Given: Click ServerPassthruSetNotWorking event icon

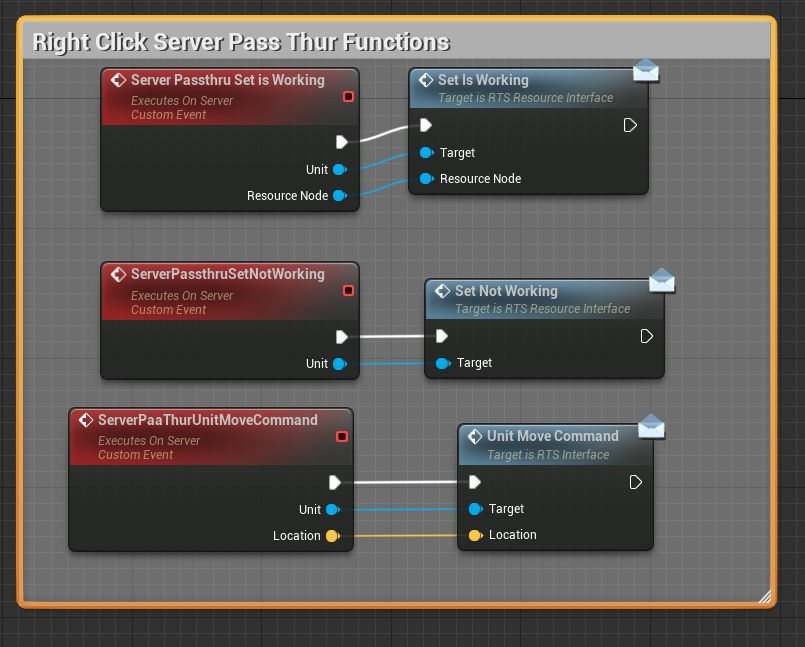Looking at the screenshot, I should (x=118, y=275).
